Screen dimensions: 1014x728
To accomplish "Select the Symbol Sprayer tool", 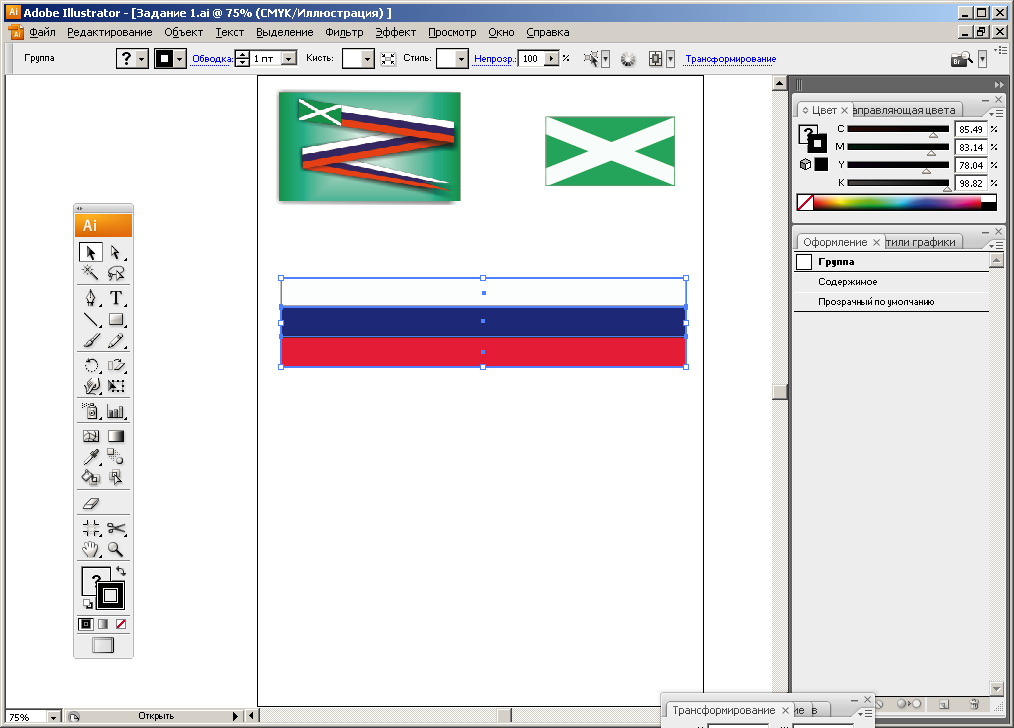I will [x=91, y=411].
